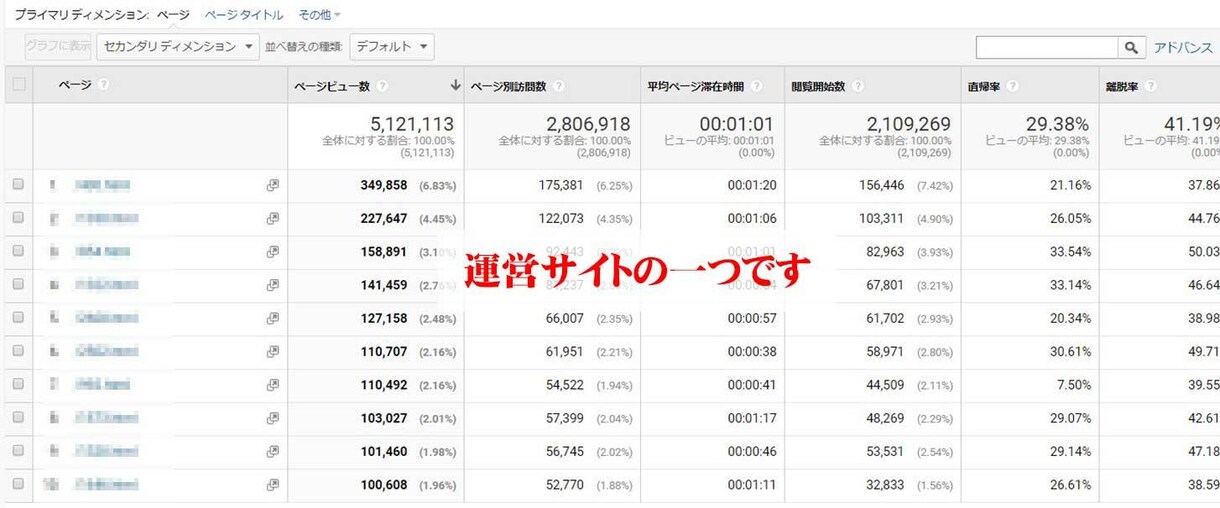This screenshot has height=508, width=1220.
Task: Check the box for the 227,647 pageviews row
Action: coord(18,218)
